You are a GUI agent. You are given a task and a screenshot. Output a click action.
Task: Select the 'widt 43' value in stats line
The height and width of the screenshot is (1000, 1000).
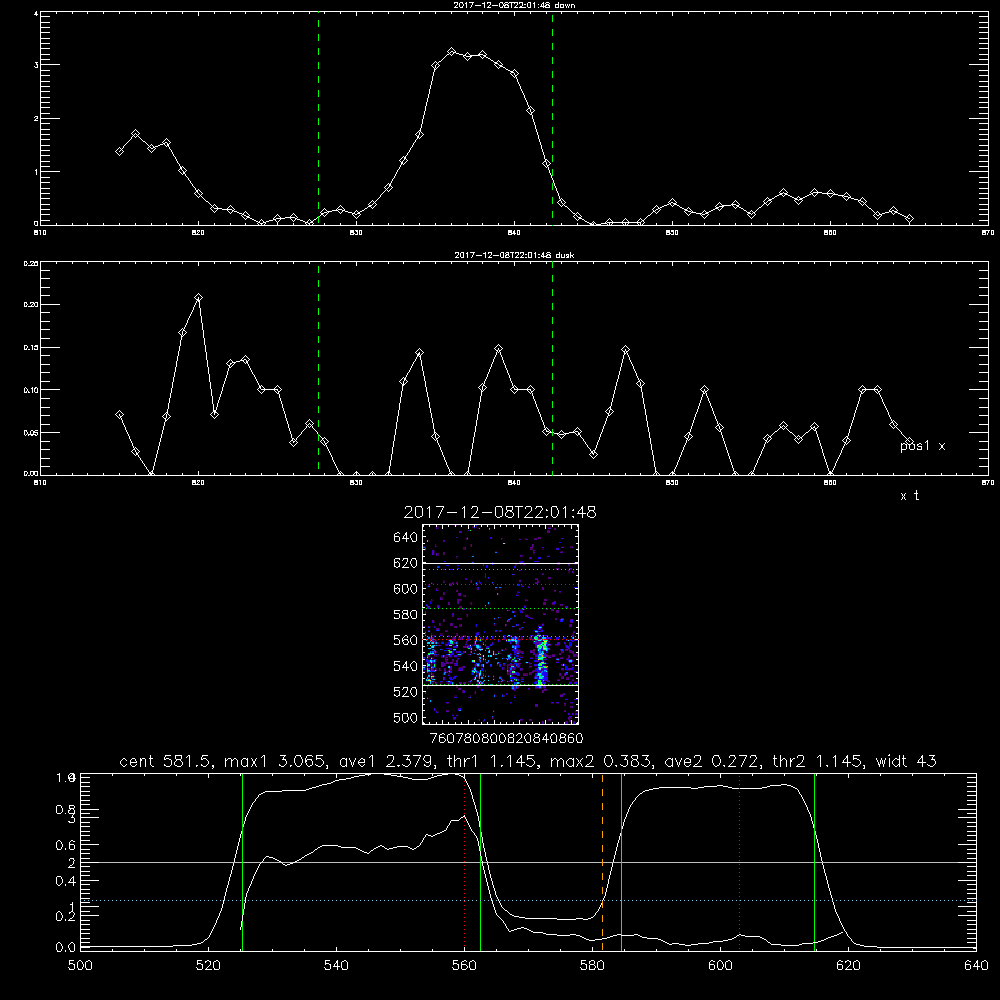[906, 761]
